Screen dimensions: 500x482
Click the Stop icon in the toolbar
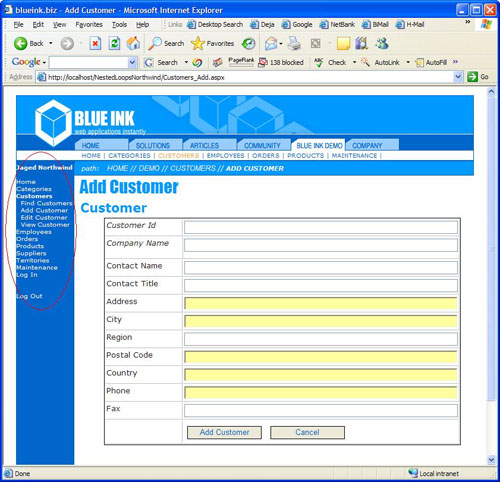(95, 44)
